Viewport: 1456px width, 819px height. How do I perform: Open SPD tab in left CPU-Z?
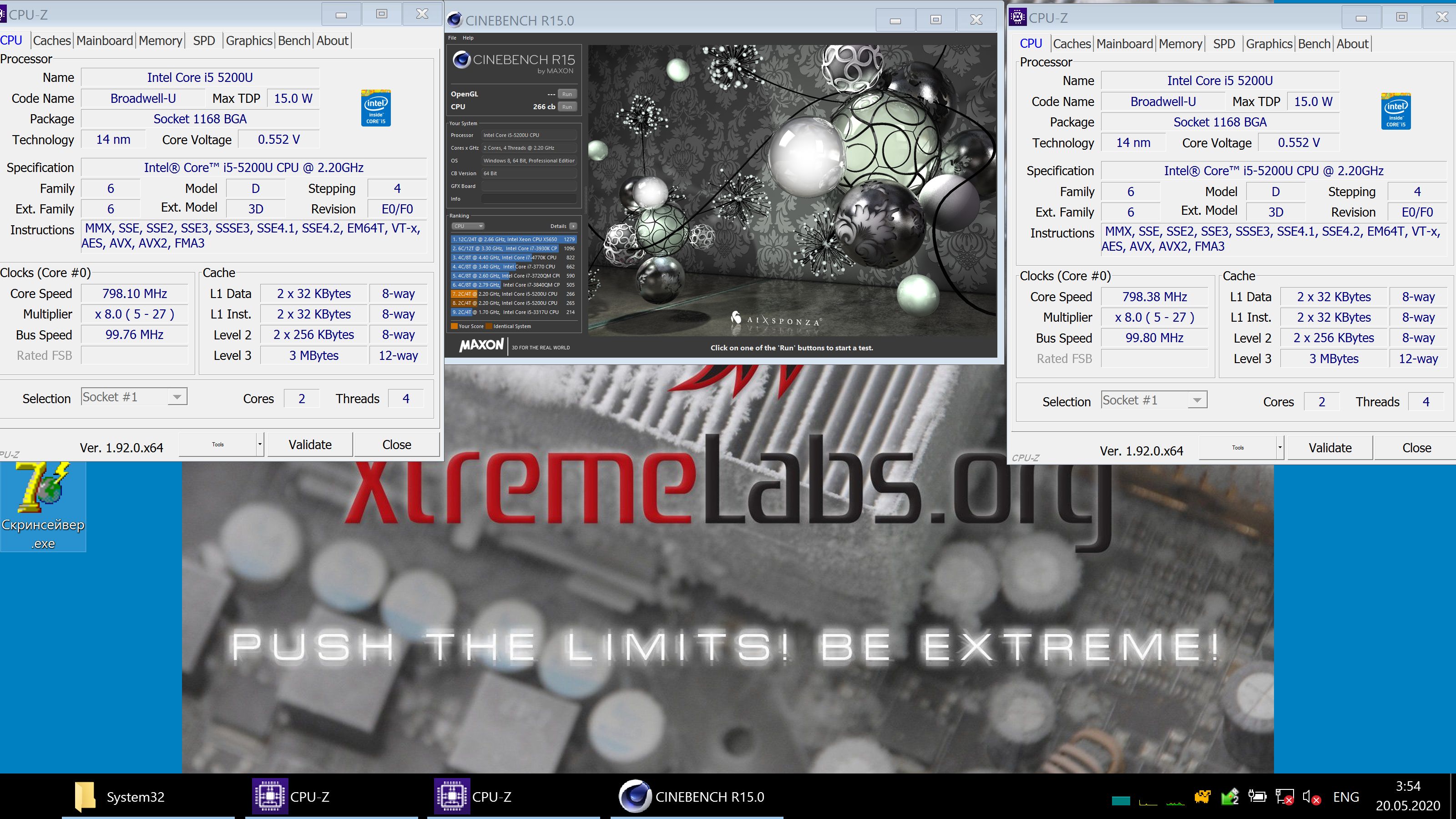pos(204,40)
